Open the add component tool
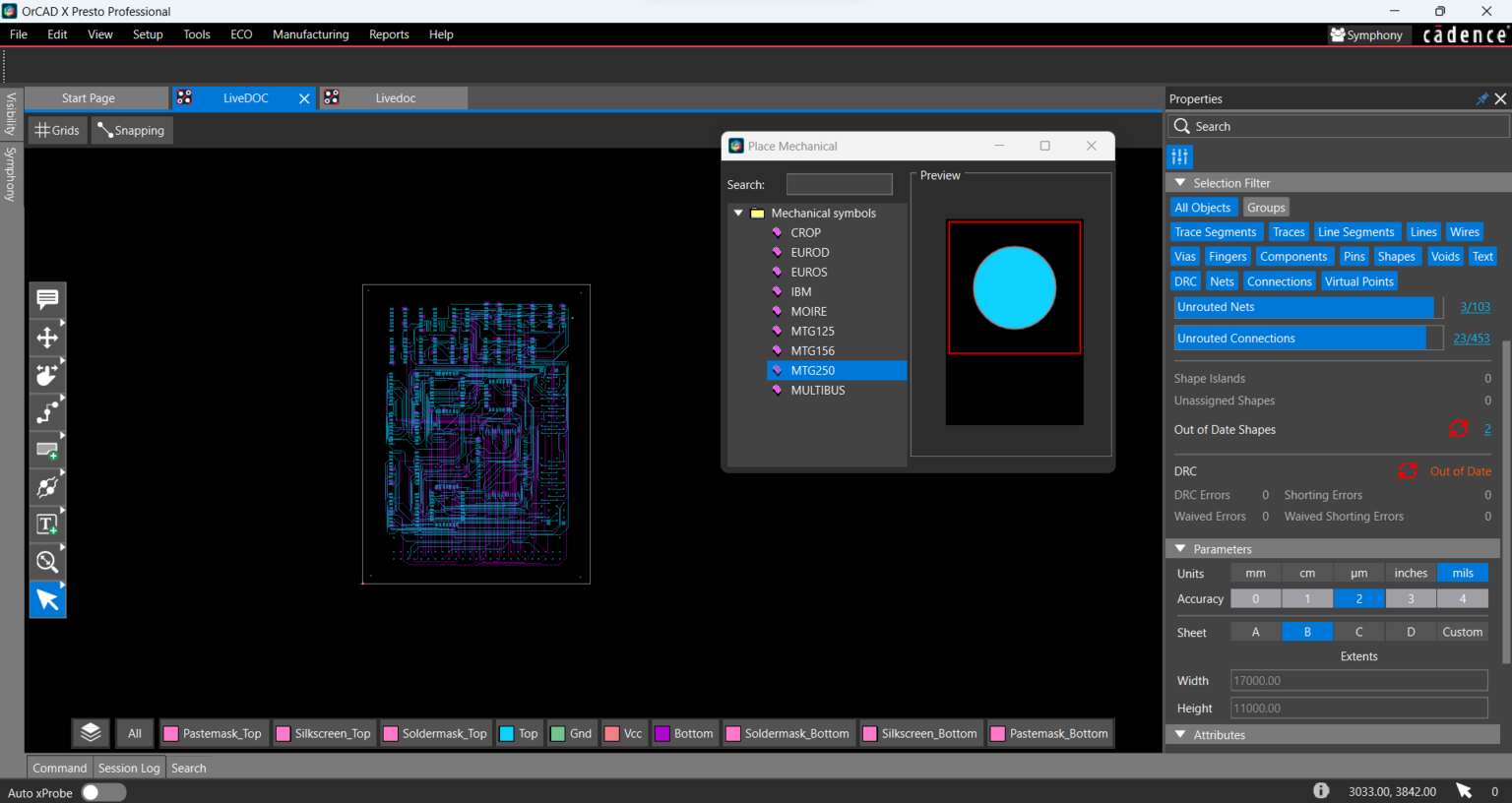The width and height of the screenshot is (1512, 803). tap(47, 450)
